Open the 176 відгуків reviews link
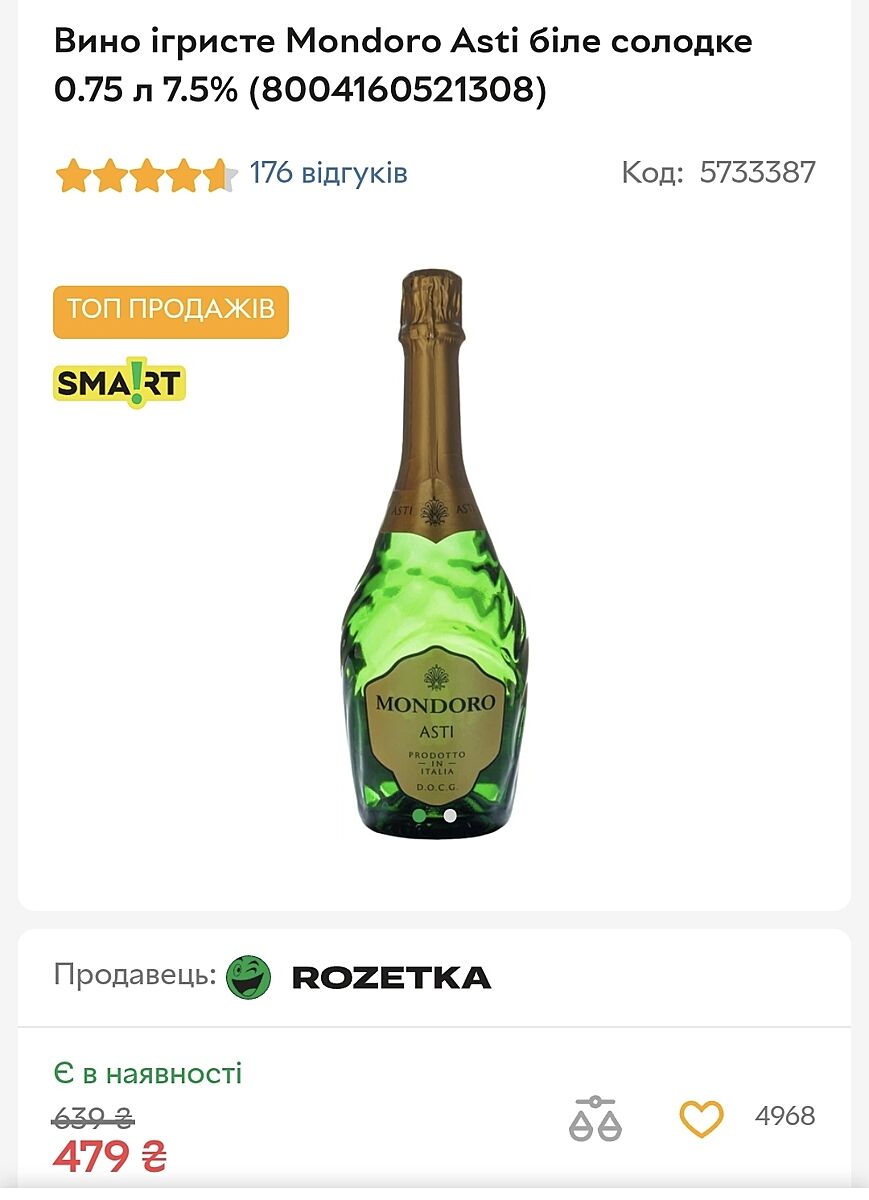869x1200 pixels. tap(329, 173)
